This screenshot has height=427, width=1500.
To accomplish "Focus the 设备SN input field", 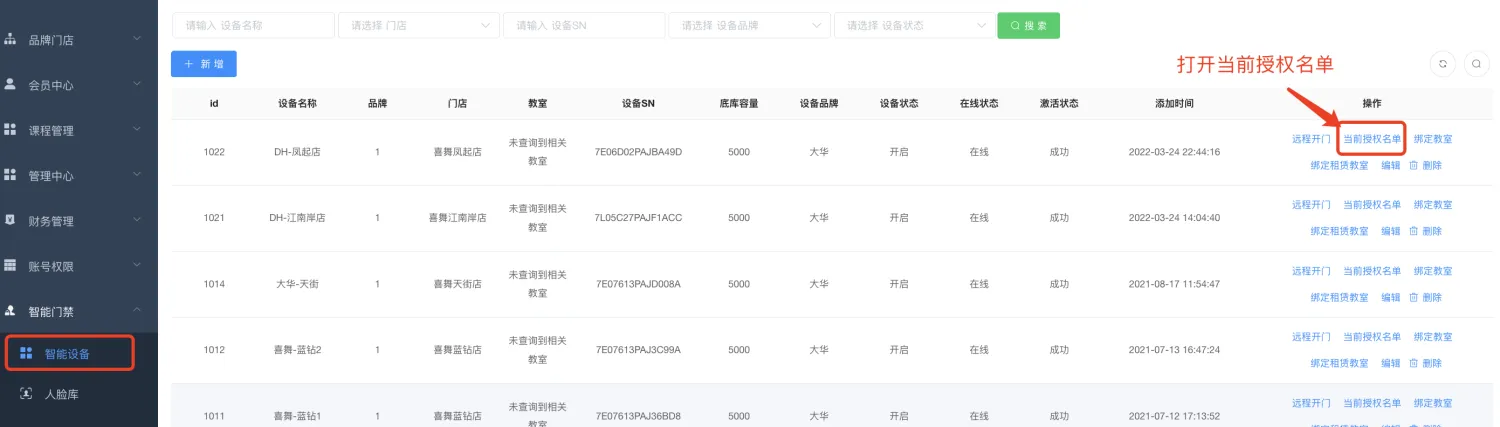I will [584, 25].
